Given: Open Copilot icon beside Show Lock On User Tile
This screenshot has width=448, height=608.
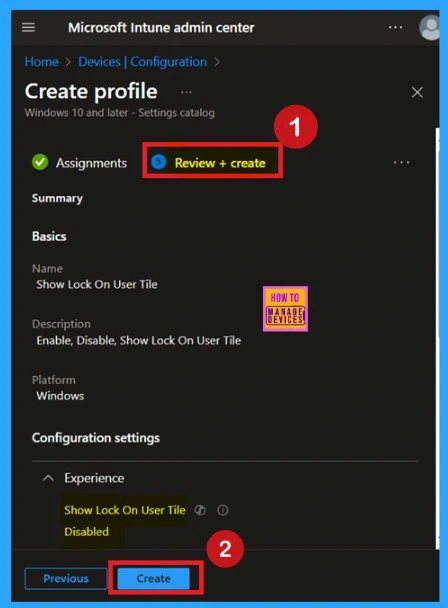Looking at the screenshot, I should pos(200,510).
